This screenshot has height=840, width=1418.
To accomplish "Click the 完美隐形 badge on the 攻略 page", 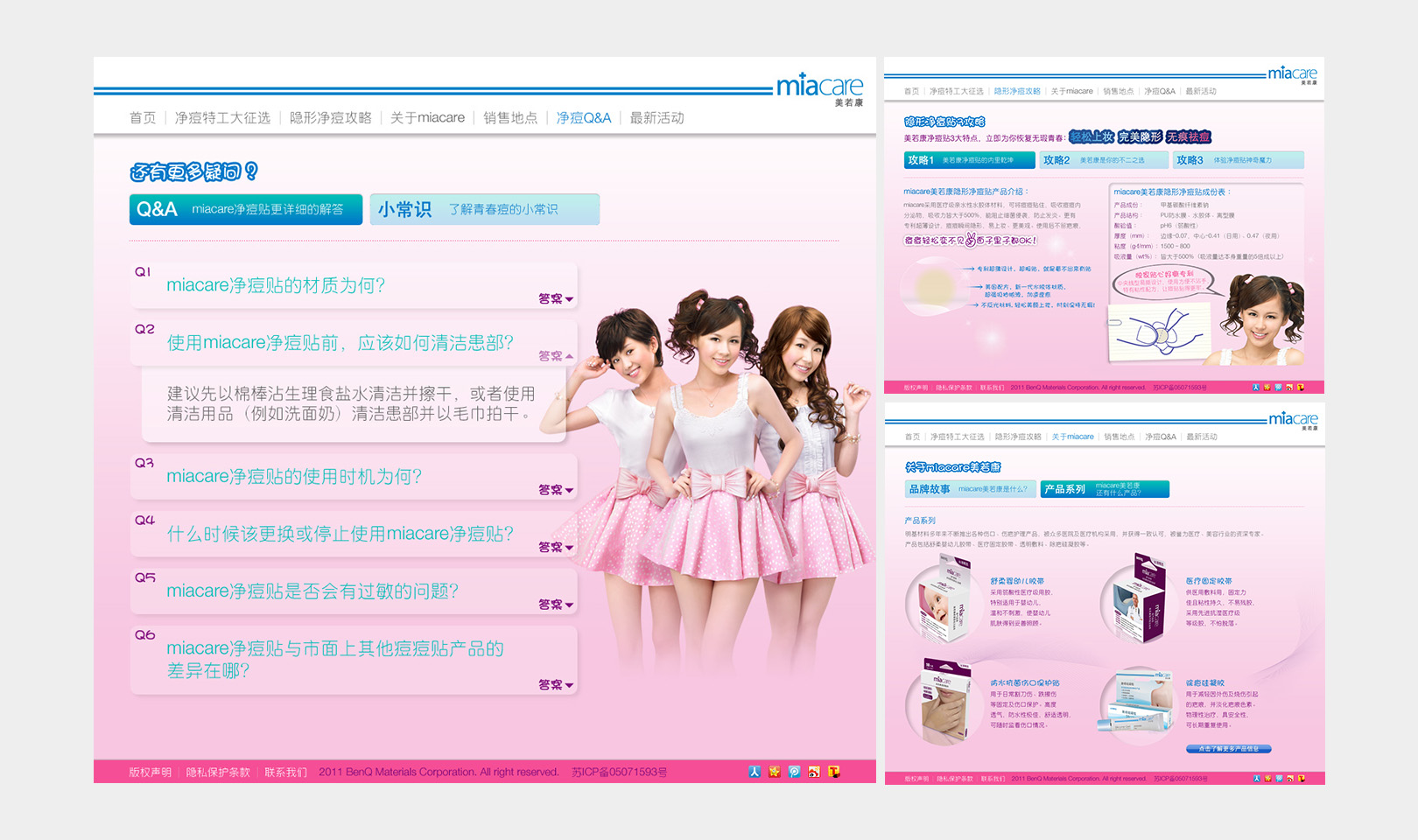I will click(x=1140, y=136).
